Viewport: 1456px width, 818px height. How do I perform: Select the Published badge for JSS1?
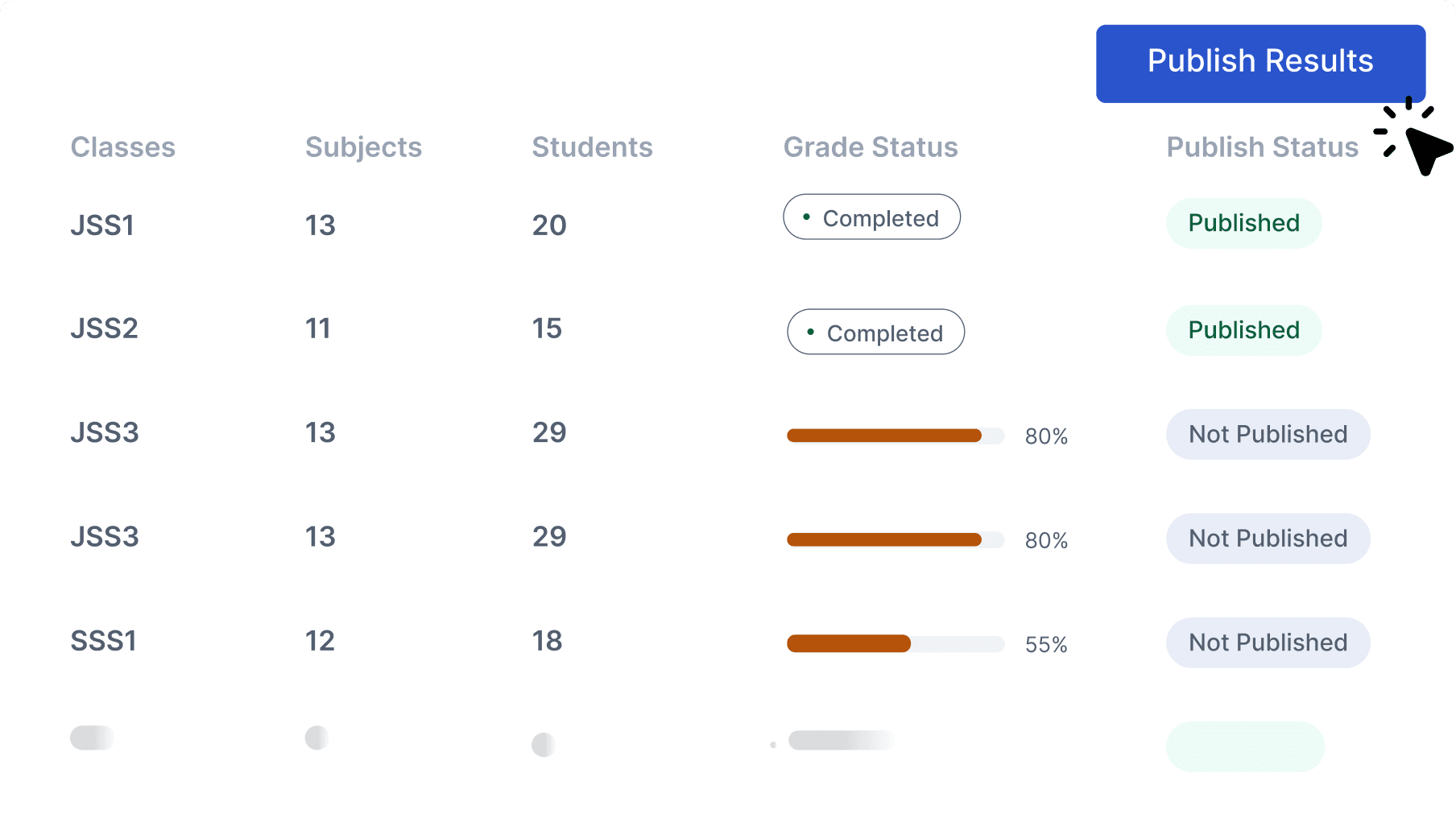[x=1243, y=223]
